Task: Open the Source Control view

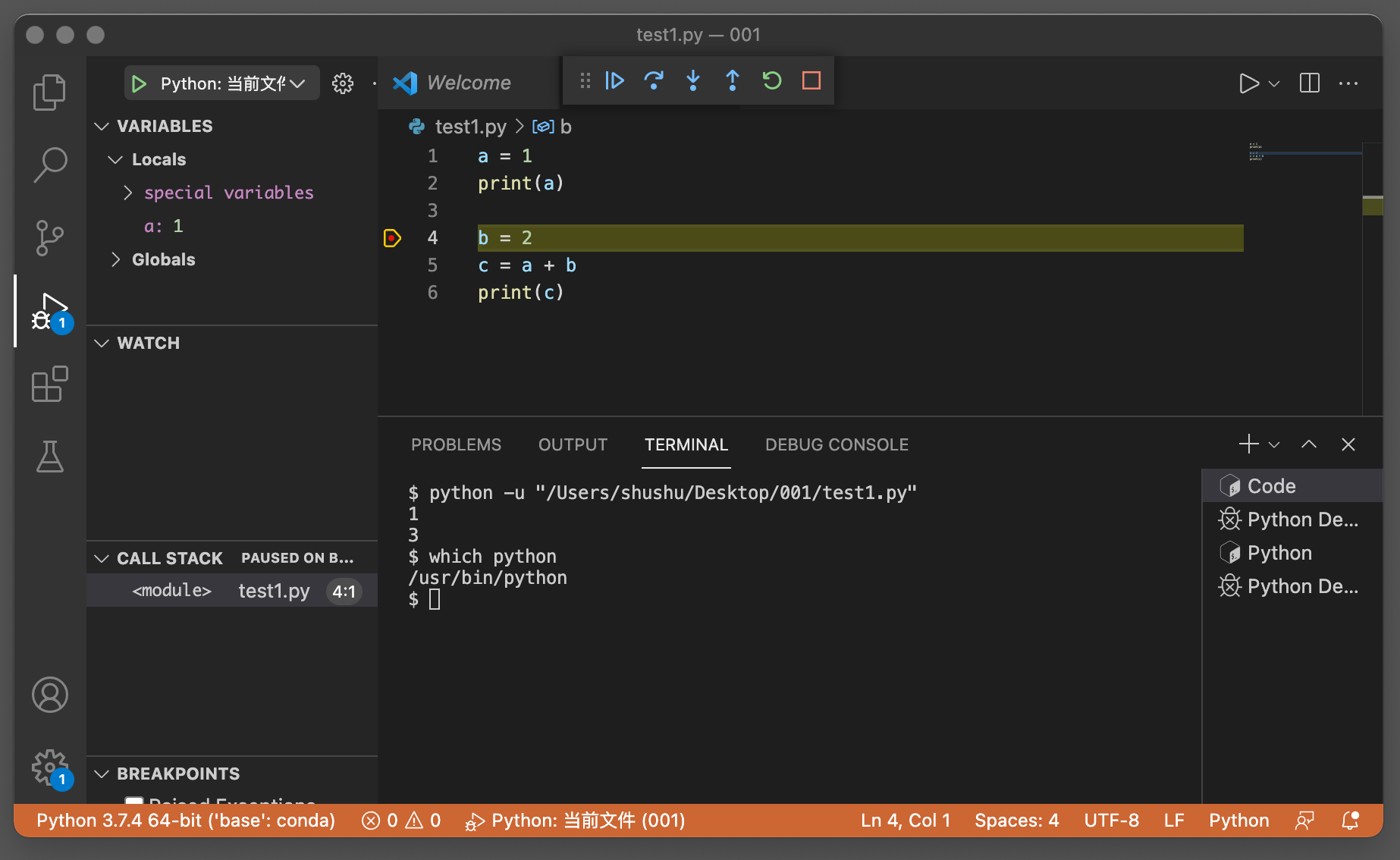Action: pyautogui.click(x=50, y=238)
